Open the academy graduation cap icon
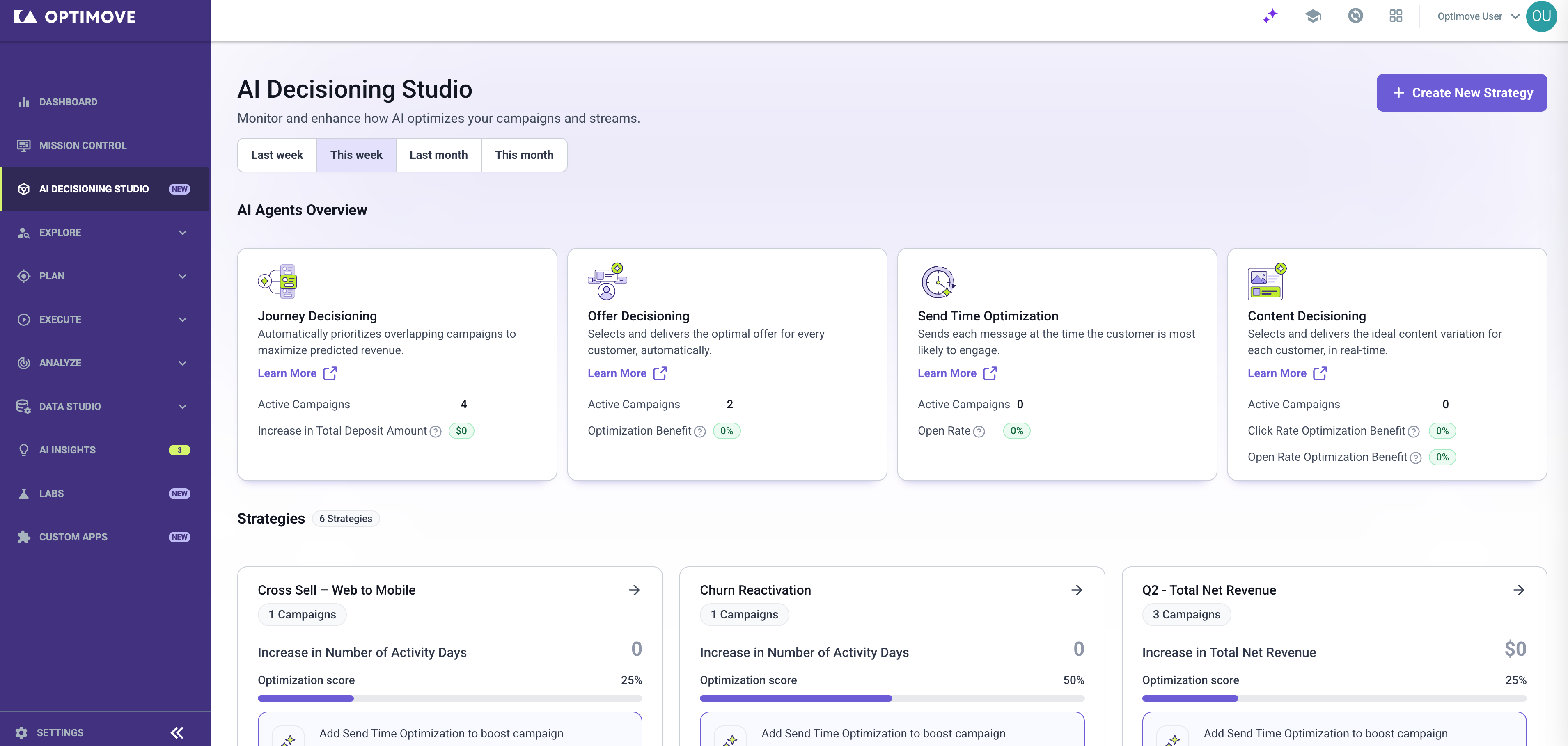Image resolution: width=1568 pixels, height=746 pixels. [1313, 16]
